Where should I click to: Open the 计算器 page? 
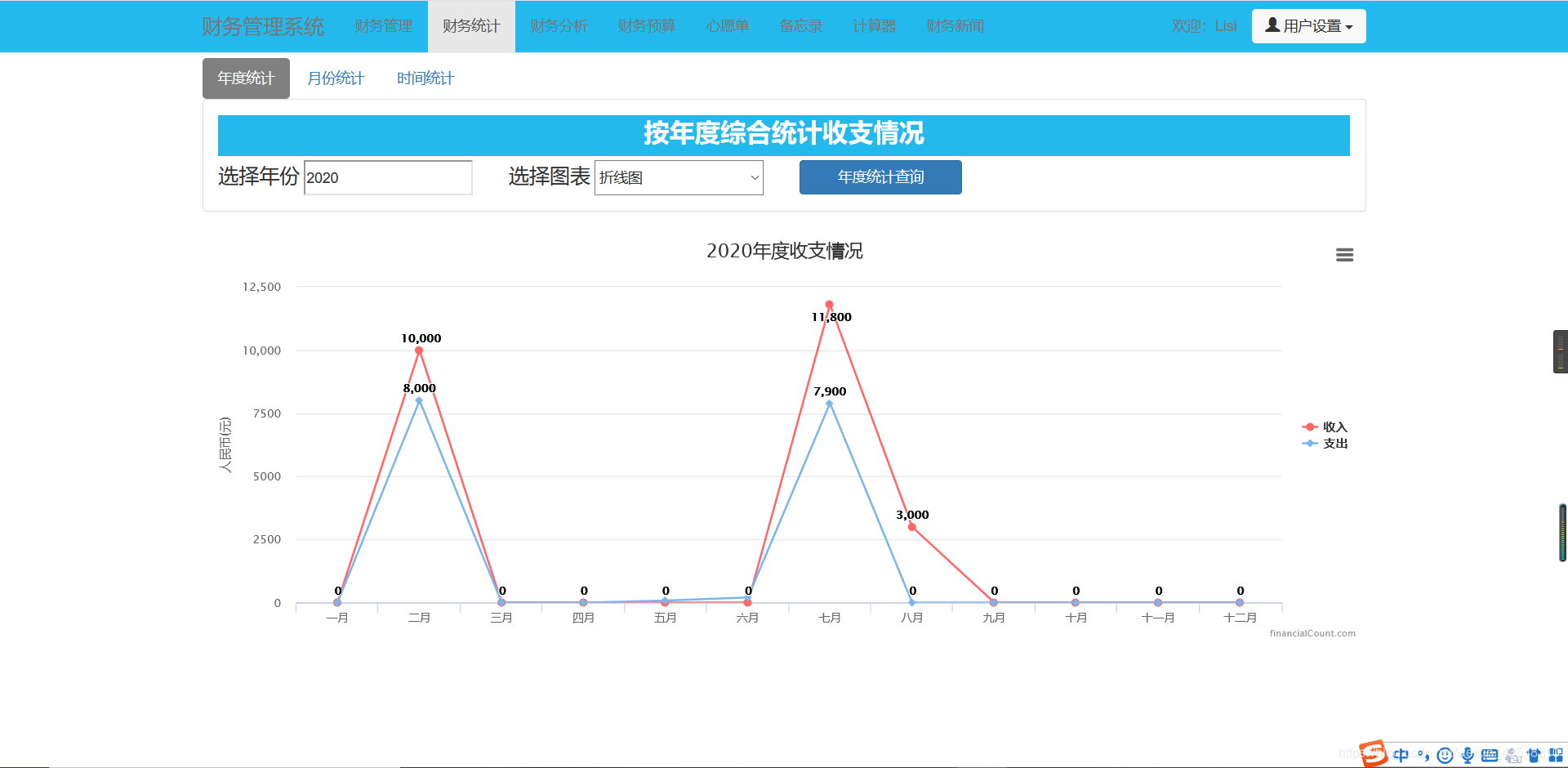(874, 26)
